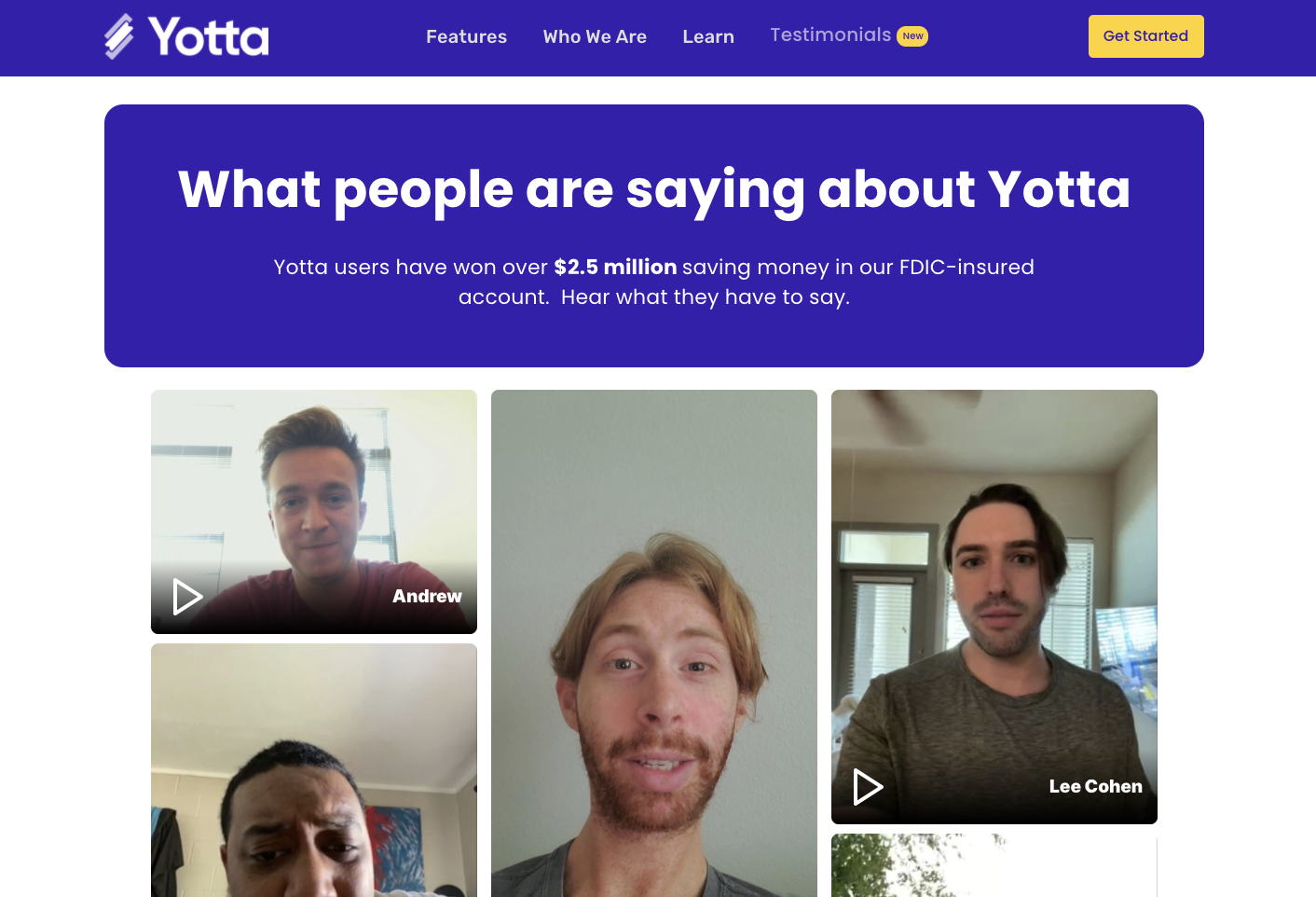Viewport: 1316px width, 897px height.
Task: Click the bold $2.5 million text
Action: click(615, 267)
